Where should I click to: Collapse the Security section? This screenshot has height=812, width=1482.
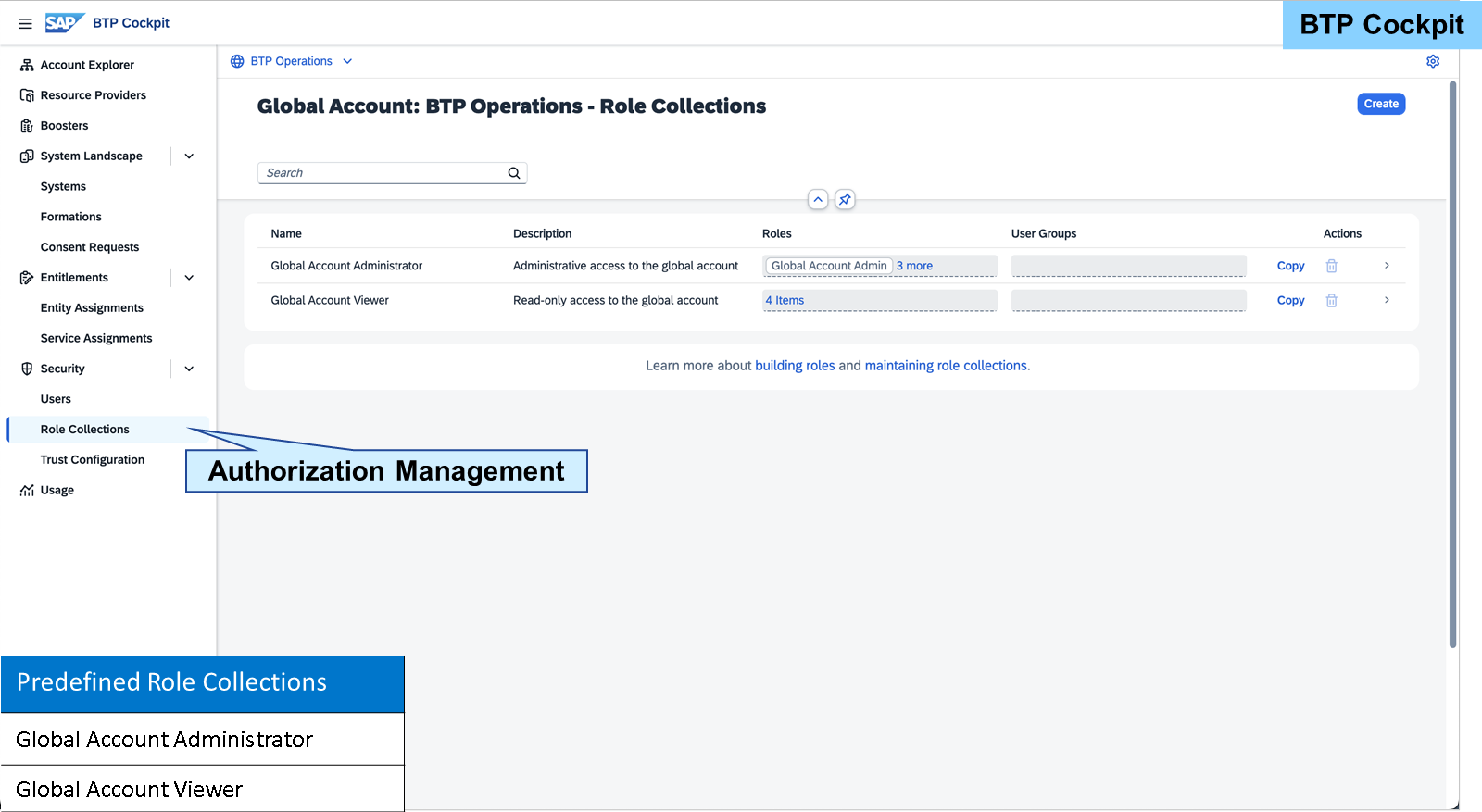189,369
